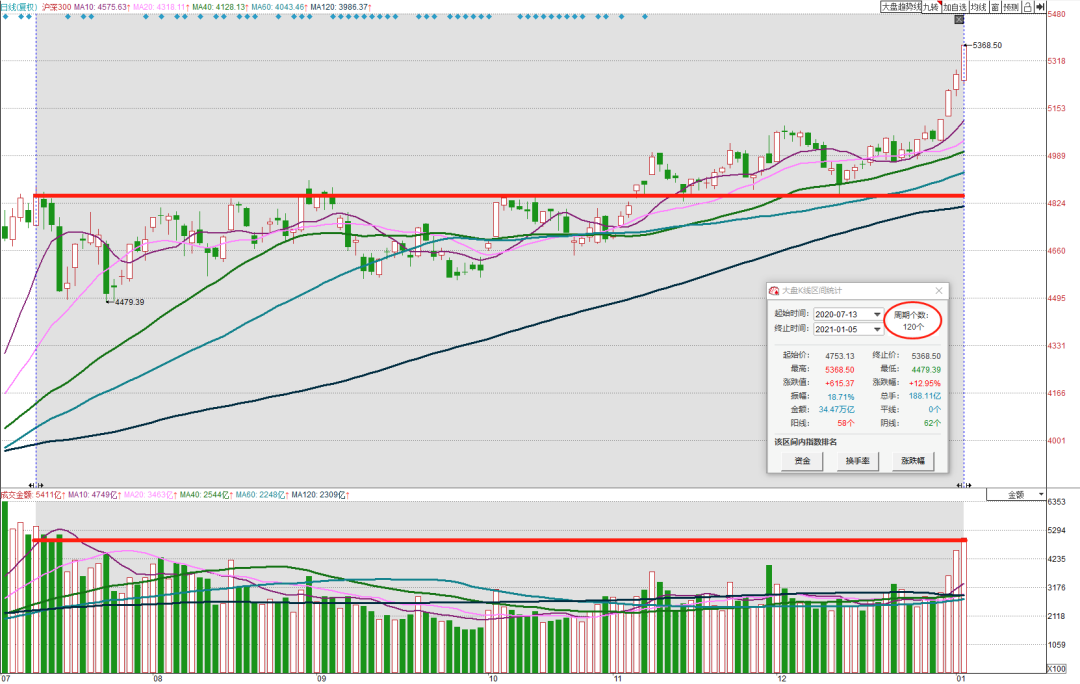Toggle the 大盘趋势线 overlay button
This screenshot has width=1080, height=684.
(x=901, y=7)
